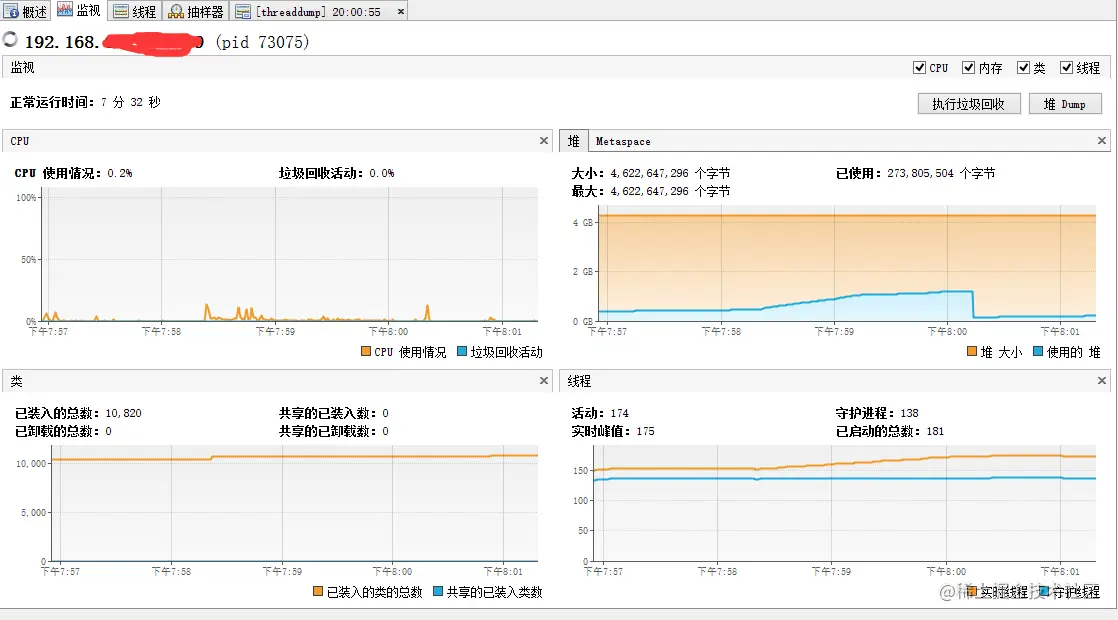Click the blue 使用的 堆 legend swatch
Screen dimensions: 1118x620
tap(1038, 351)
